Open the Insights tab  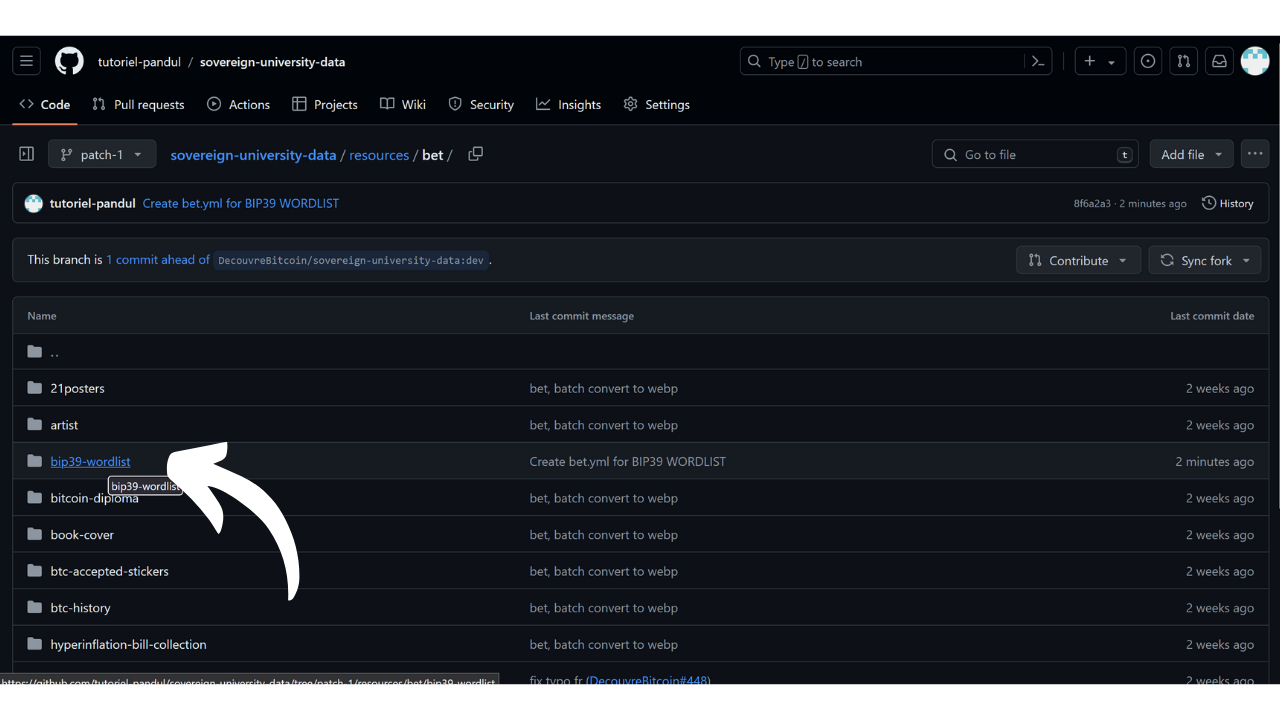pos(568,104)
